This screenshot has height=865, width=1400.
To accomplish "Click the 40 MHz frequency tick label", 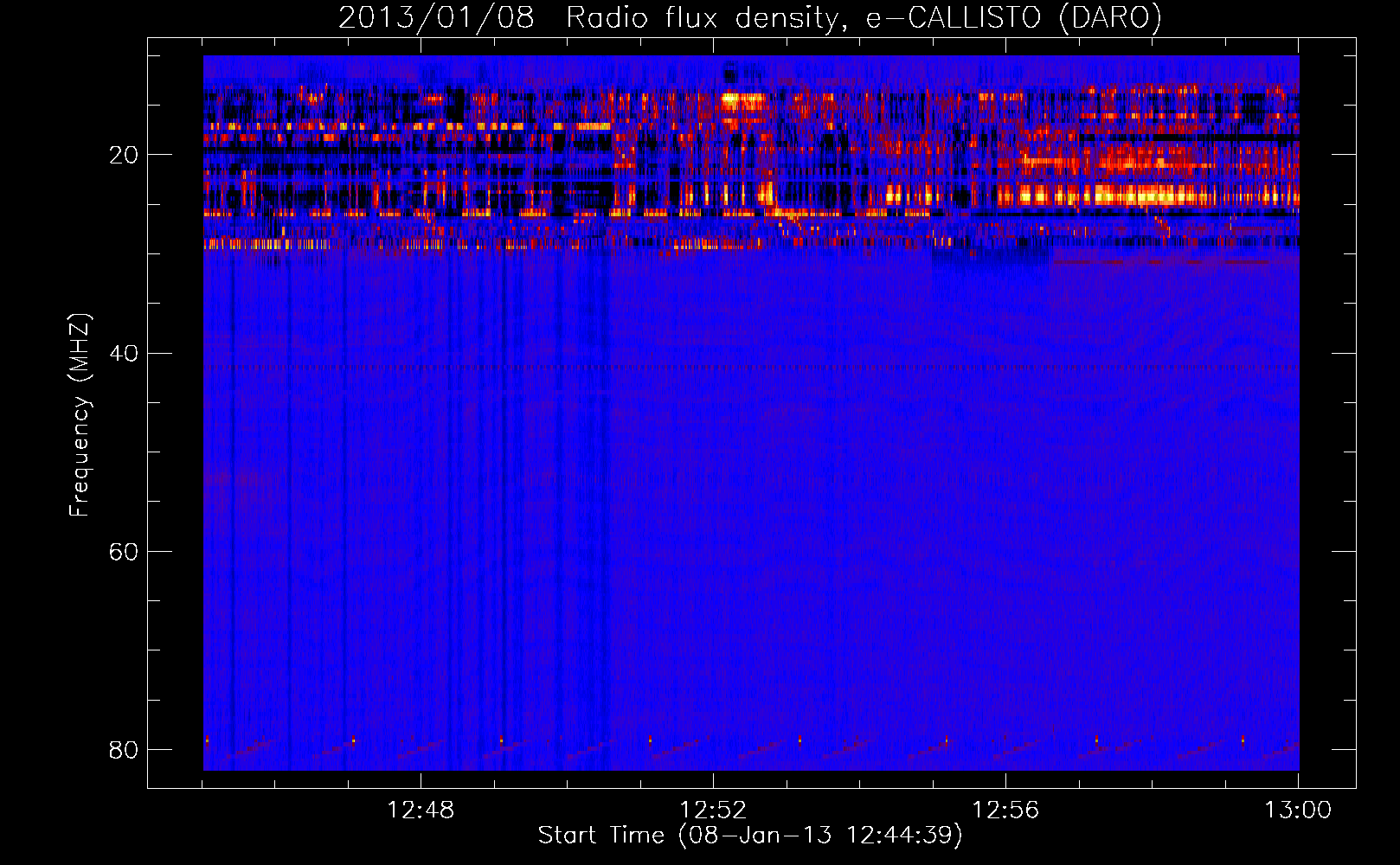I will (x=124, y=354).
